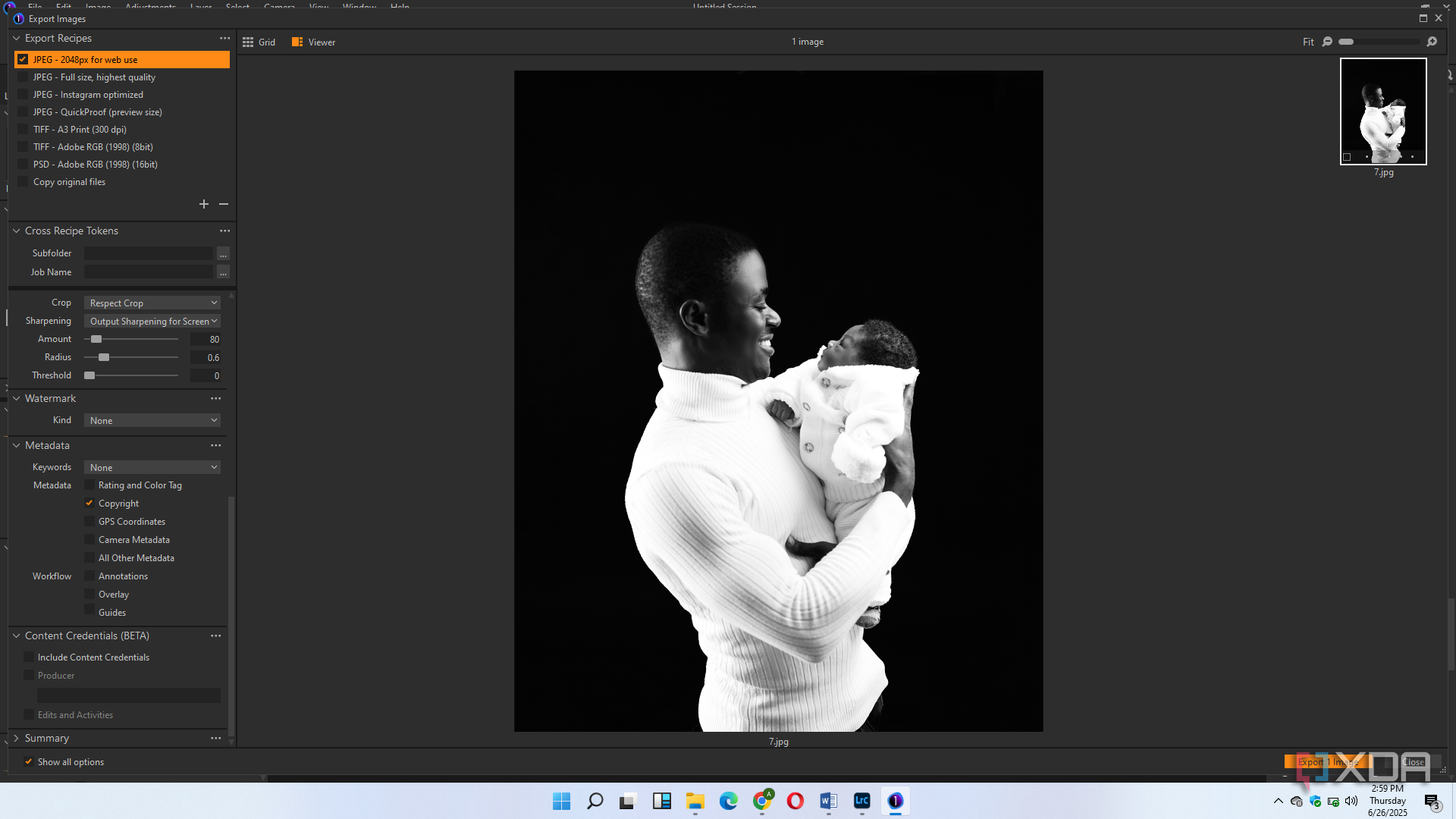Viewport: 1456px width, 819px height.
Task: Remove the selected export recipe
Action: coord(224,204)
